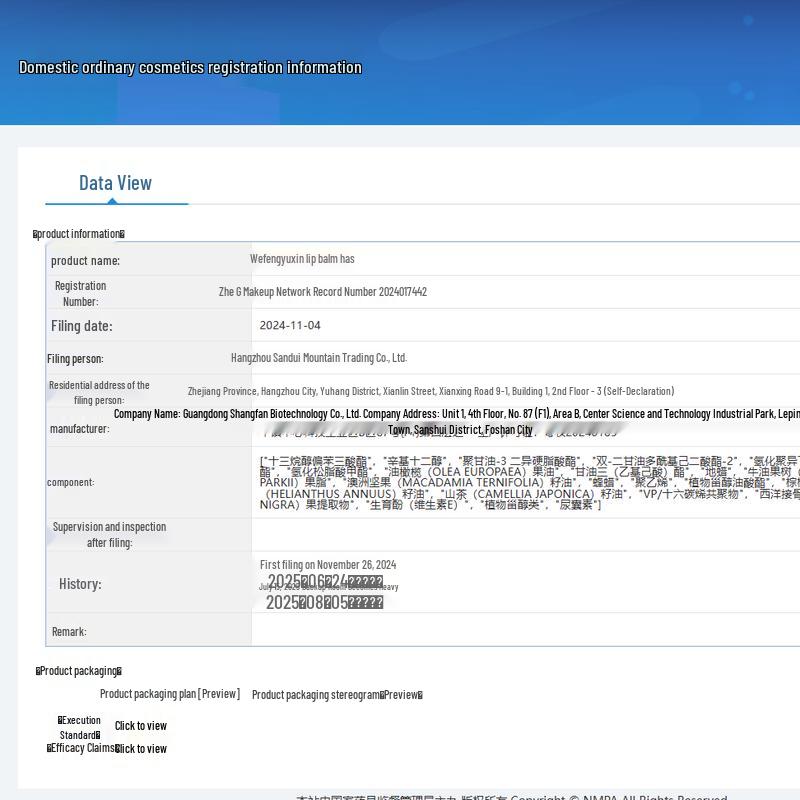Preview the product packaging stereogram
800x800 pixels.
pyautogui.click(x=337, y=695)
